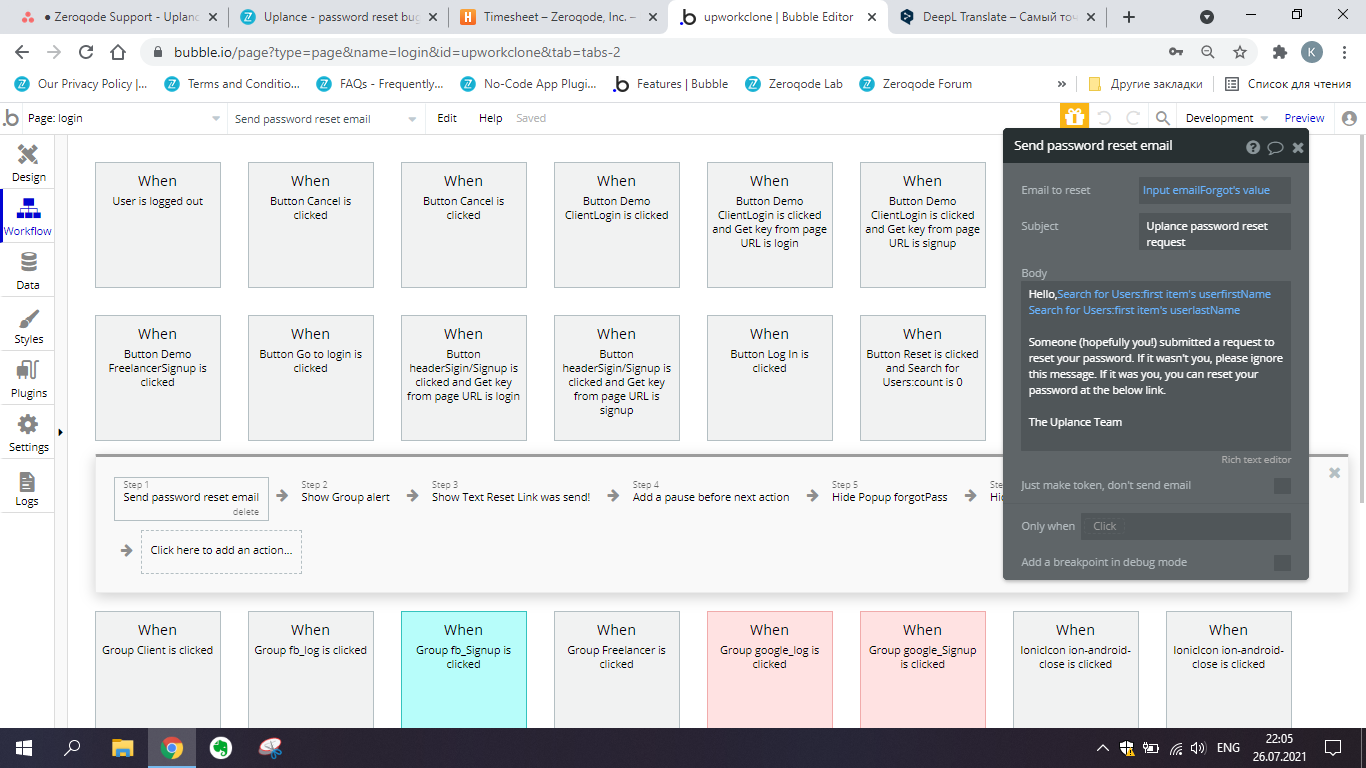Open the Edit menu
Viewport: 1366px width, 768px height.
click(x=447, y=118)
